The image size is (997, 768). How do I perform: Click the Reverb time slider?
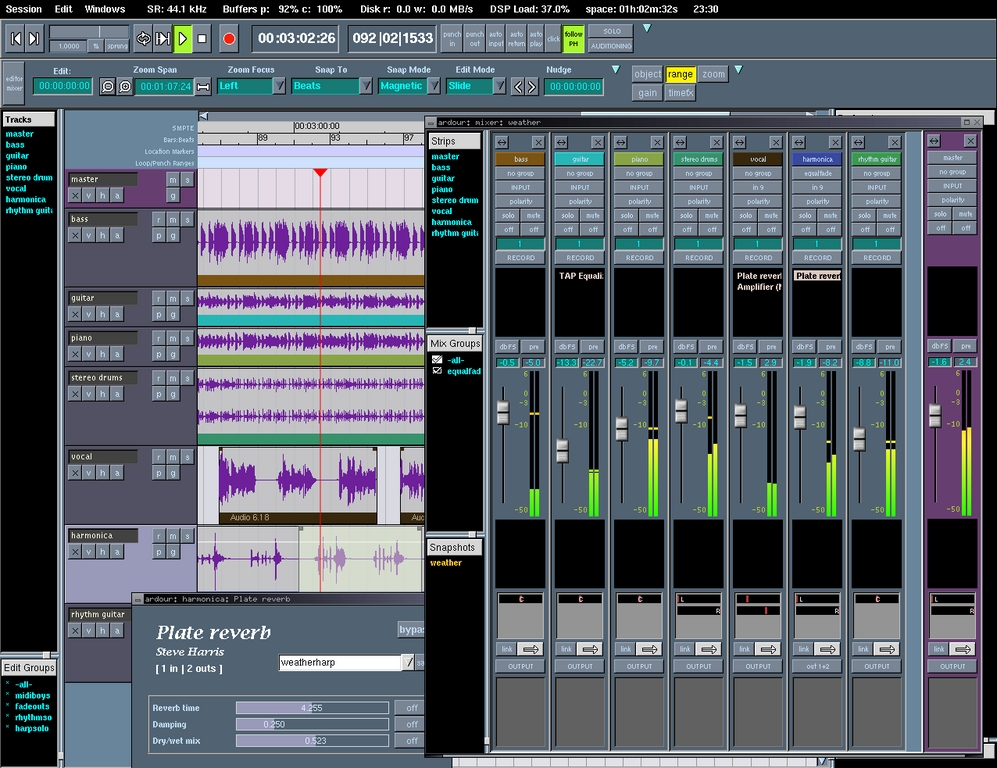(312, 708)
